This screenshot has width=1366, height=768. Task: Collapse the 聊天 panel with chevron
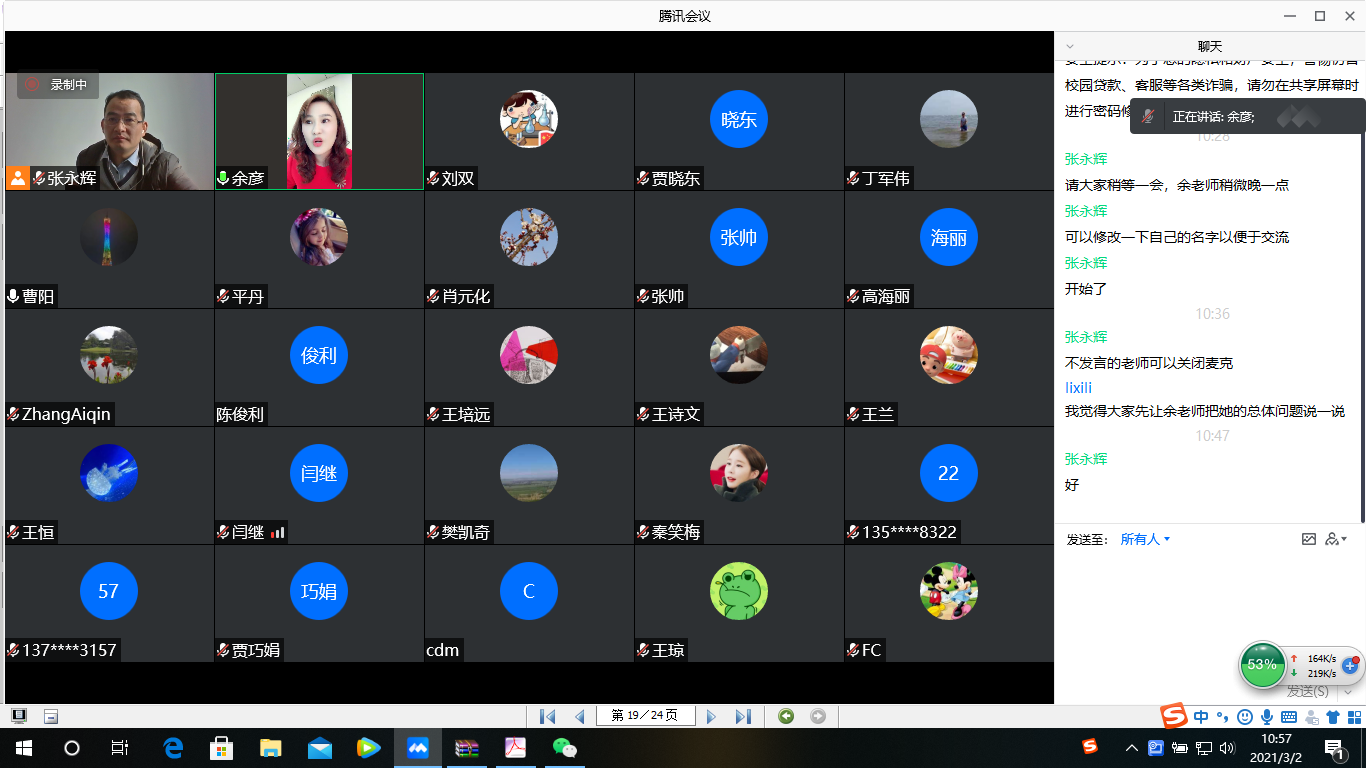(x=1070, y=46)
